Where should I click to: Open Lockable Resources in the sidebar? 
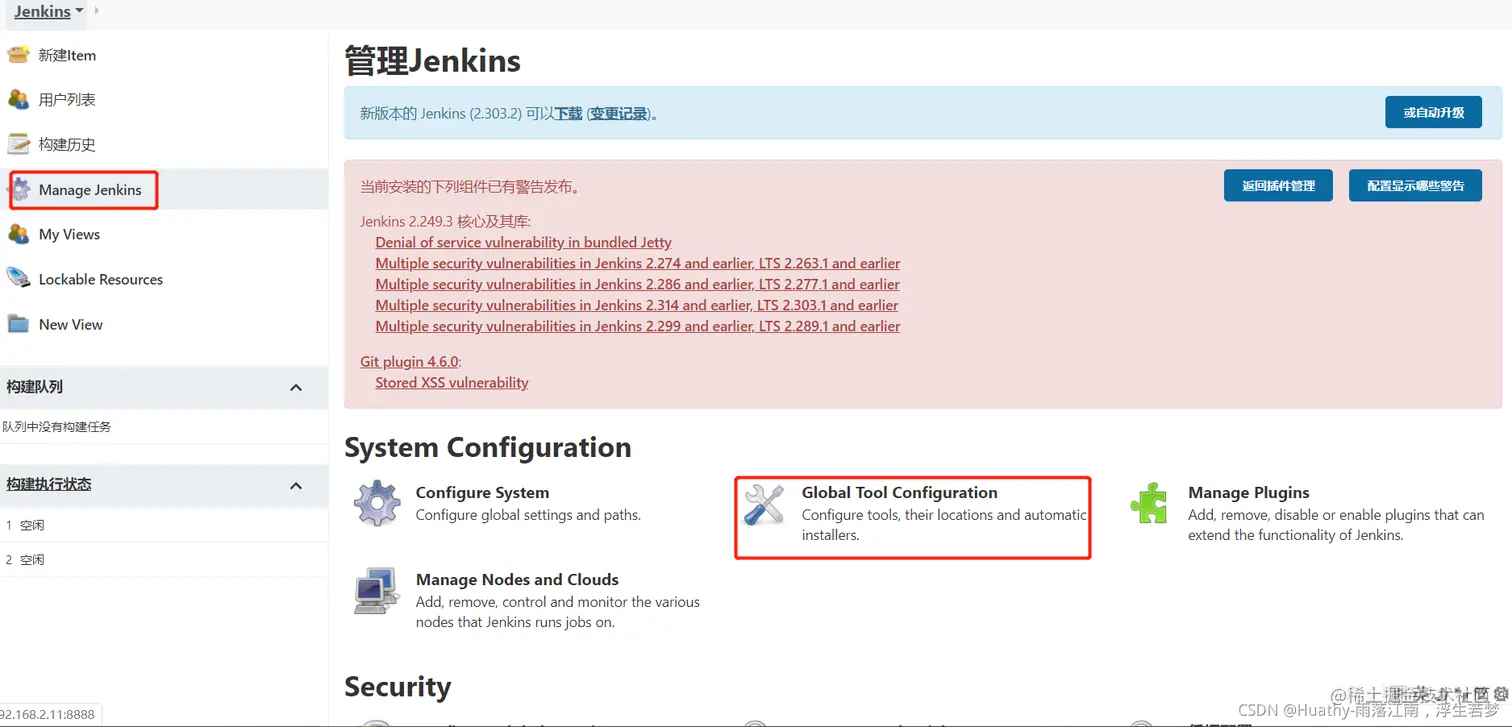pyautogui.click(x=101, y=279)
